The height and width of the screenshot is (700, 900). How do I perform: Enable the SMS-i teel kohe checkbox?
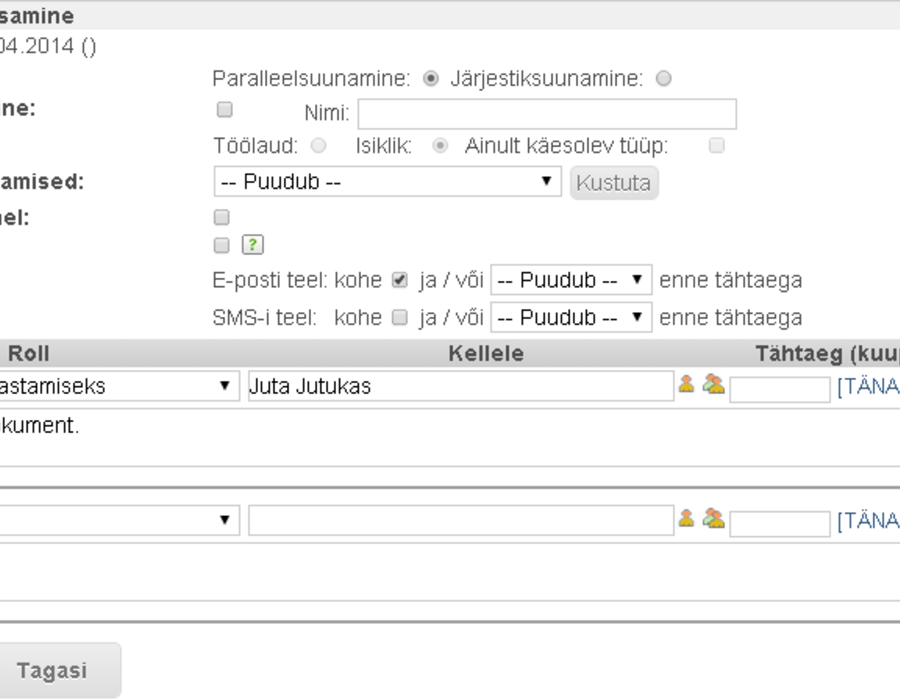click(x=399, y=317)
